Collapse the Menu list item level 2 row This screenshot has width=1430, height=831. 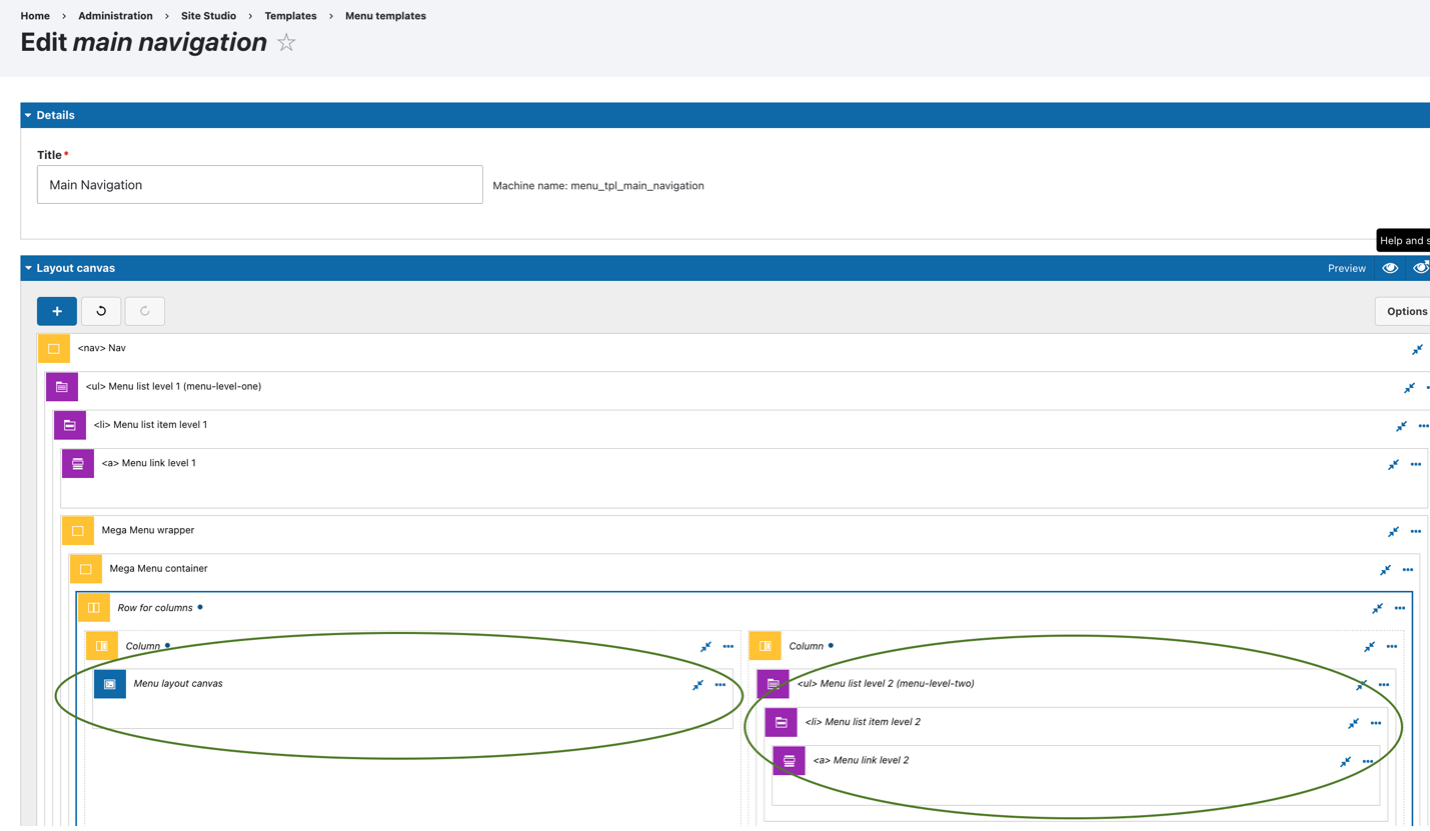pyautogui.click(x=1353, y=723)
